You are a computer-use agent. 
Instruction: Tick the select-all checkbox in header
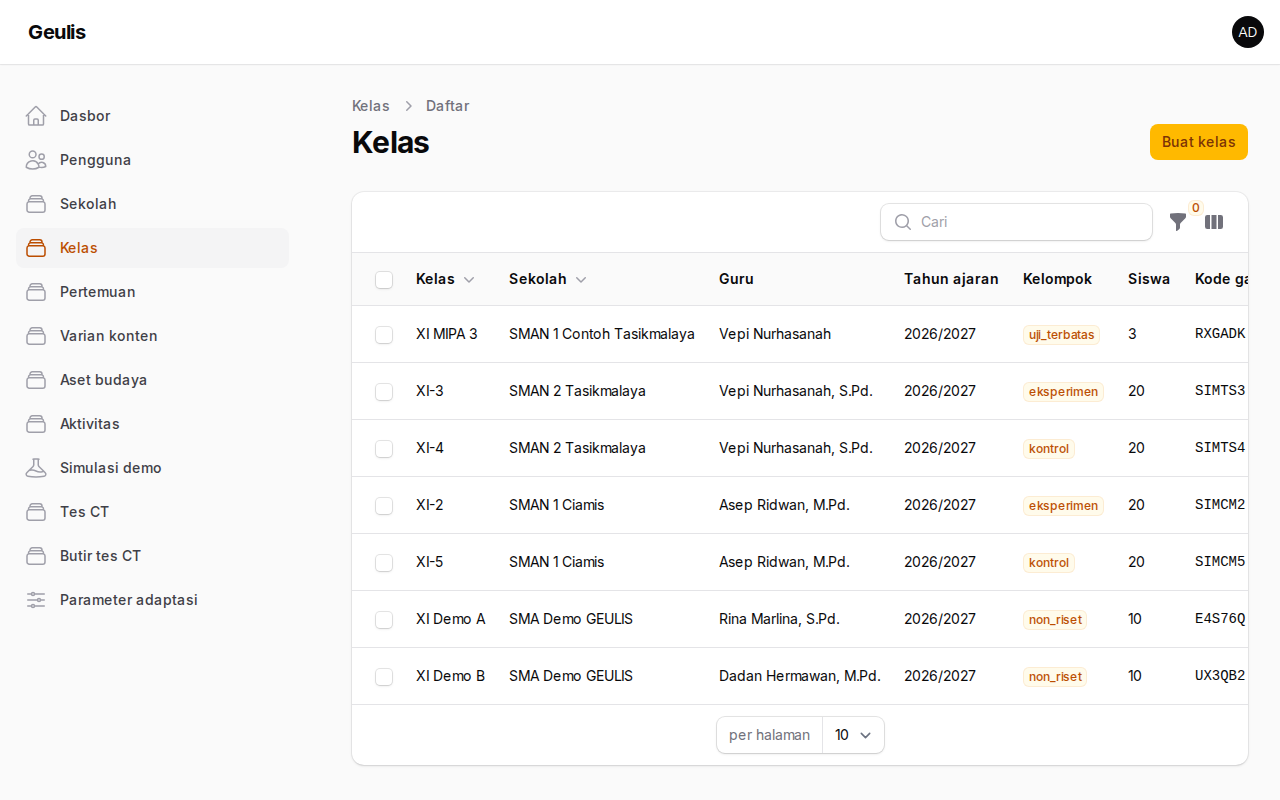(x=384, y=280)
